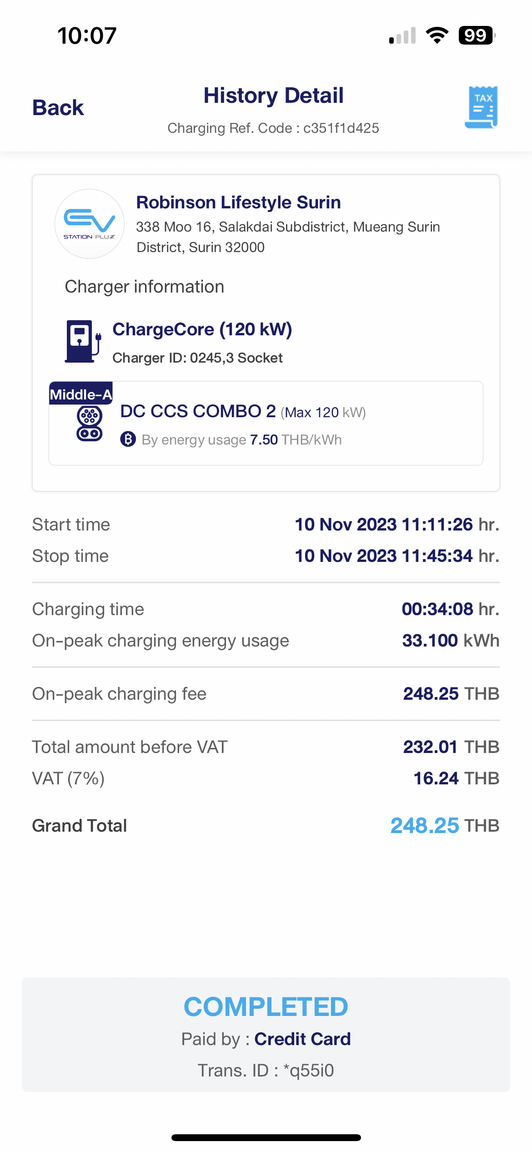Viewport: 532px width, 1152px height.
Task: Tap the Robinson Lifestyle Surin station name
Action: tap(239, 202)
